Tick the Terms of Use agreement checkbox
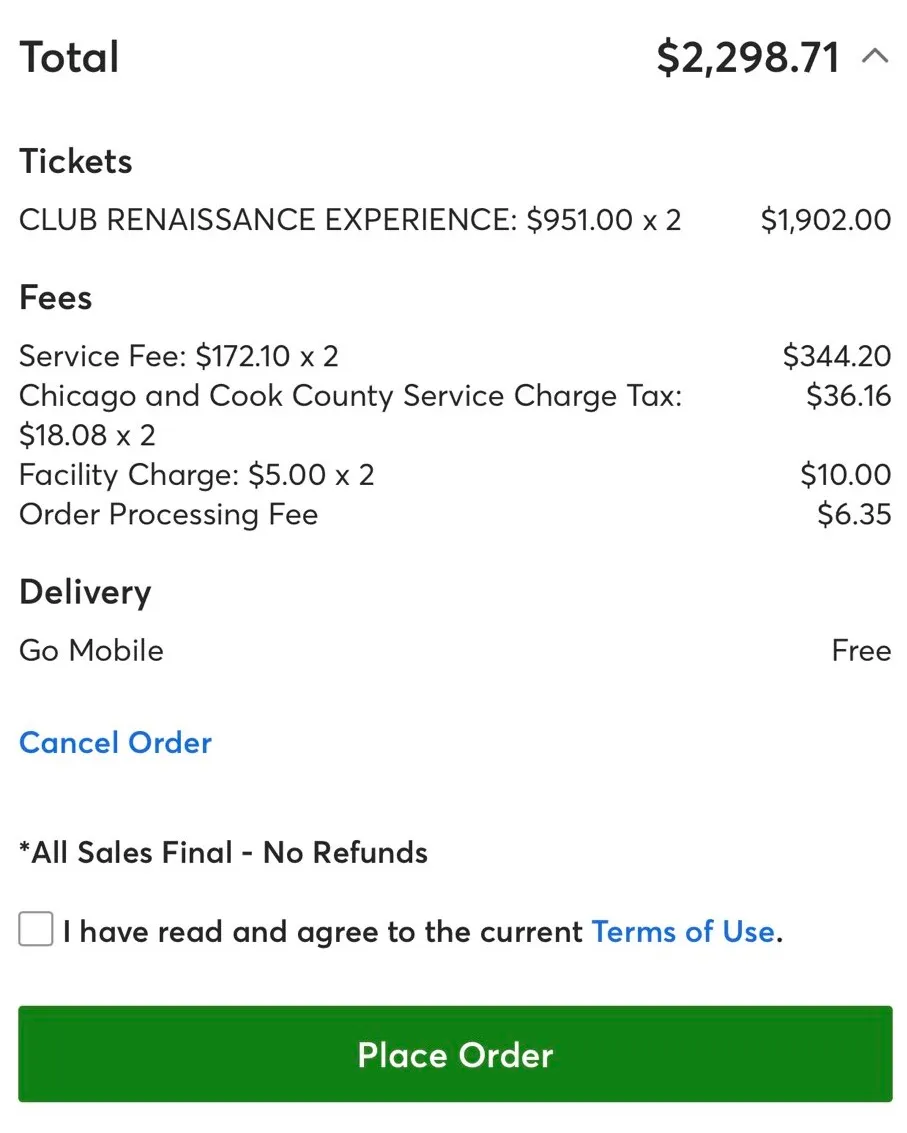 click(36, 931)
